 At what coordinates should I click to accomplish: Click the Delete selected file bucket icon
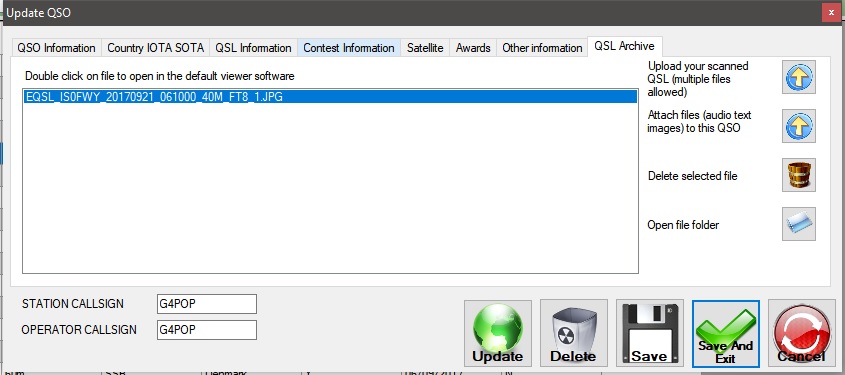click(799, 175)
